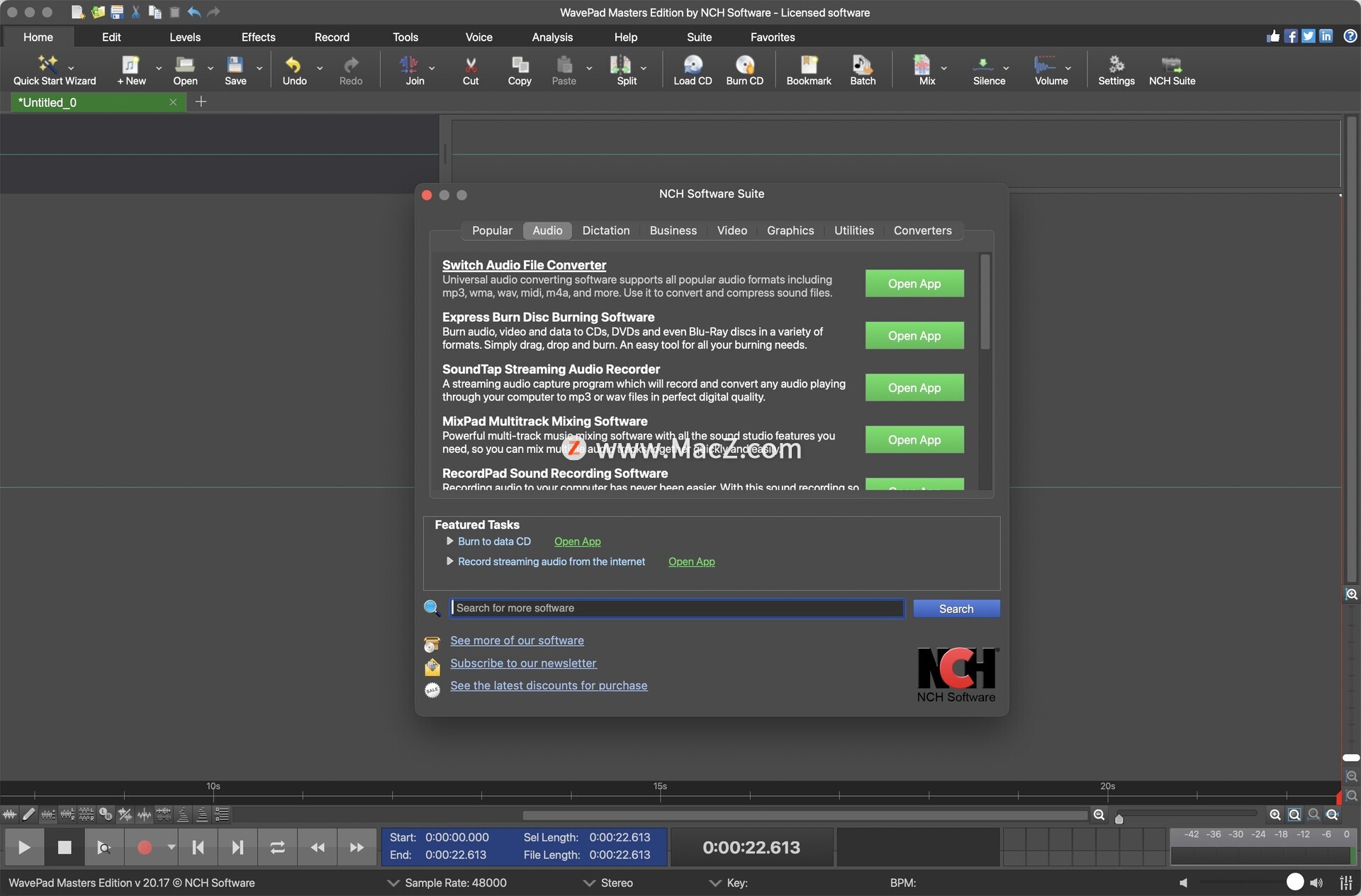Undo the last action in the toolbar
This screenshot has width=1361, height=896.
294,70
